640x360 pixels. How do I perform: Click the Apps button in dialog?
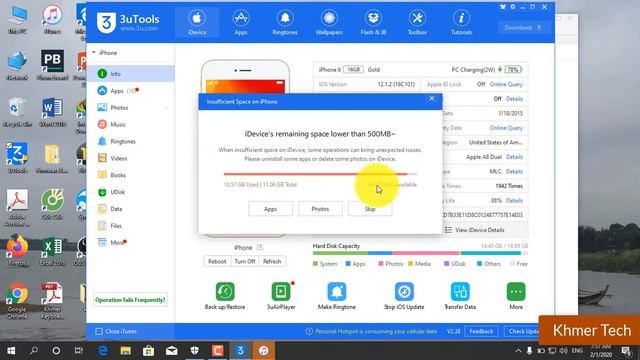[270, 209]
